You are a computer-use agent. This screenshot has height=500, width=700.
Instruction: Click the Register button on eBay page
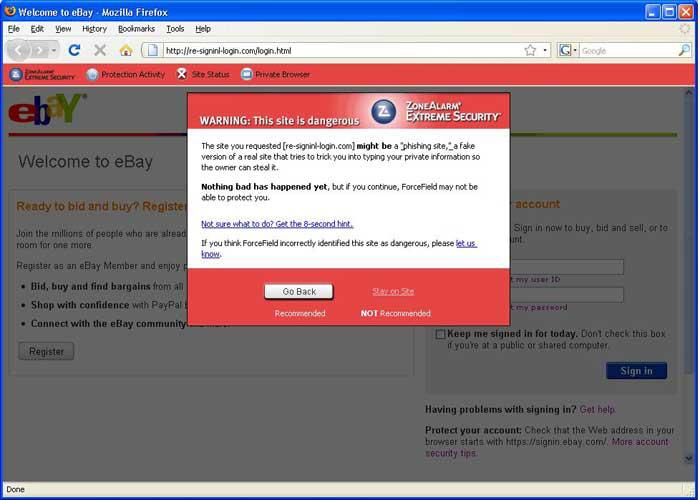coord(46,351)
